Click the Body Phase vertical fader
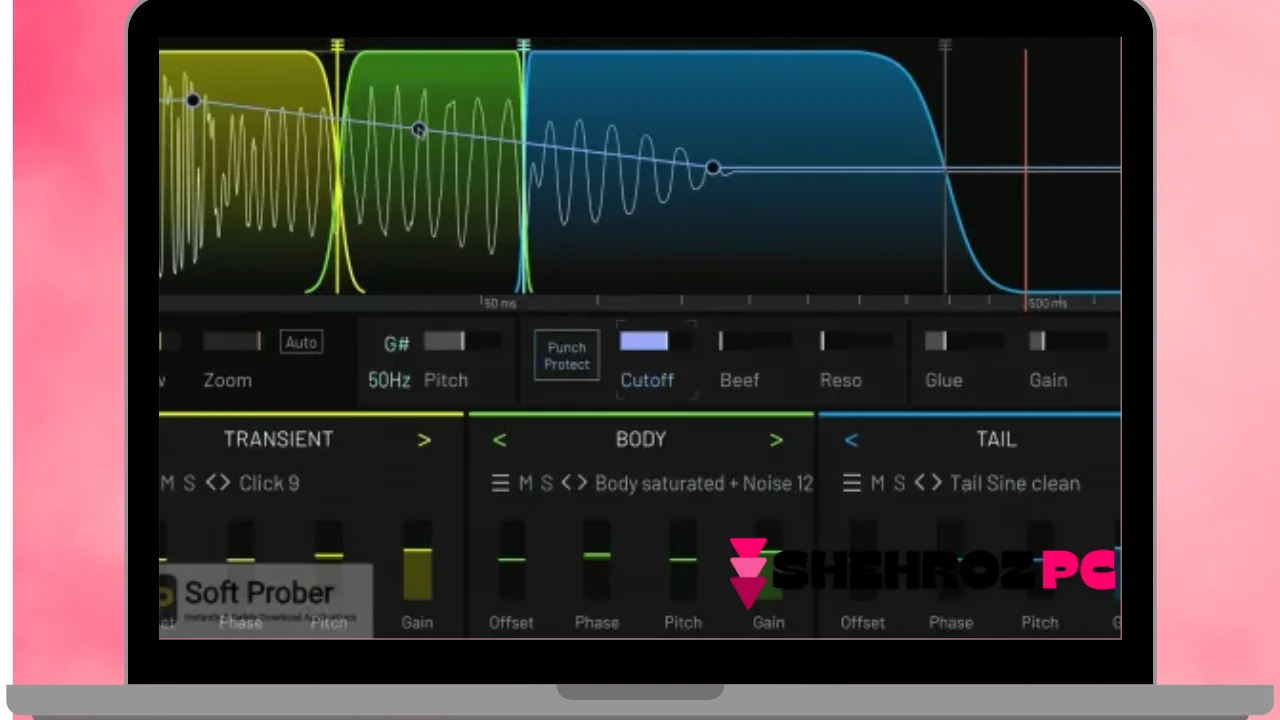Image resolution: width=1280 pixels, height=720 pixels. click(x=597, y=560)
